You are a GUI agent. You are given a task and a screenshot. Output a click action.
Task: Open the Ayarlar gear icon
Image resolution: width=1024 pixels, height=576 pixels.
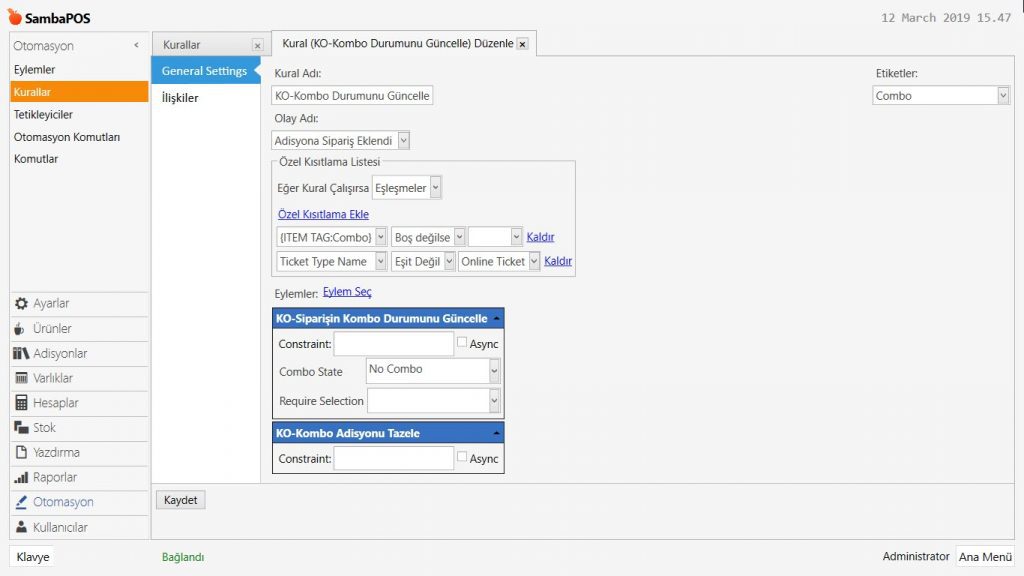(21, 304)
